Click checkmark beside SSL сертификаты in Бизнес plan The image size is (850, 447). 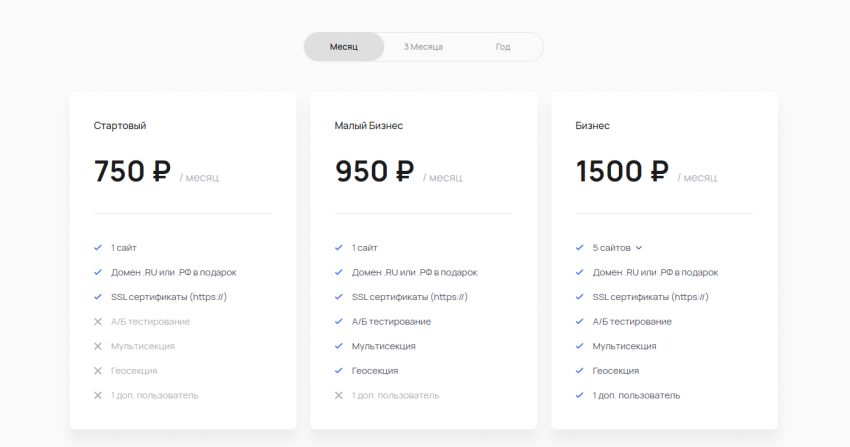[580, 297]
